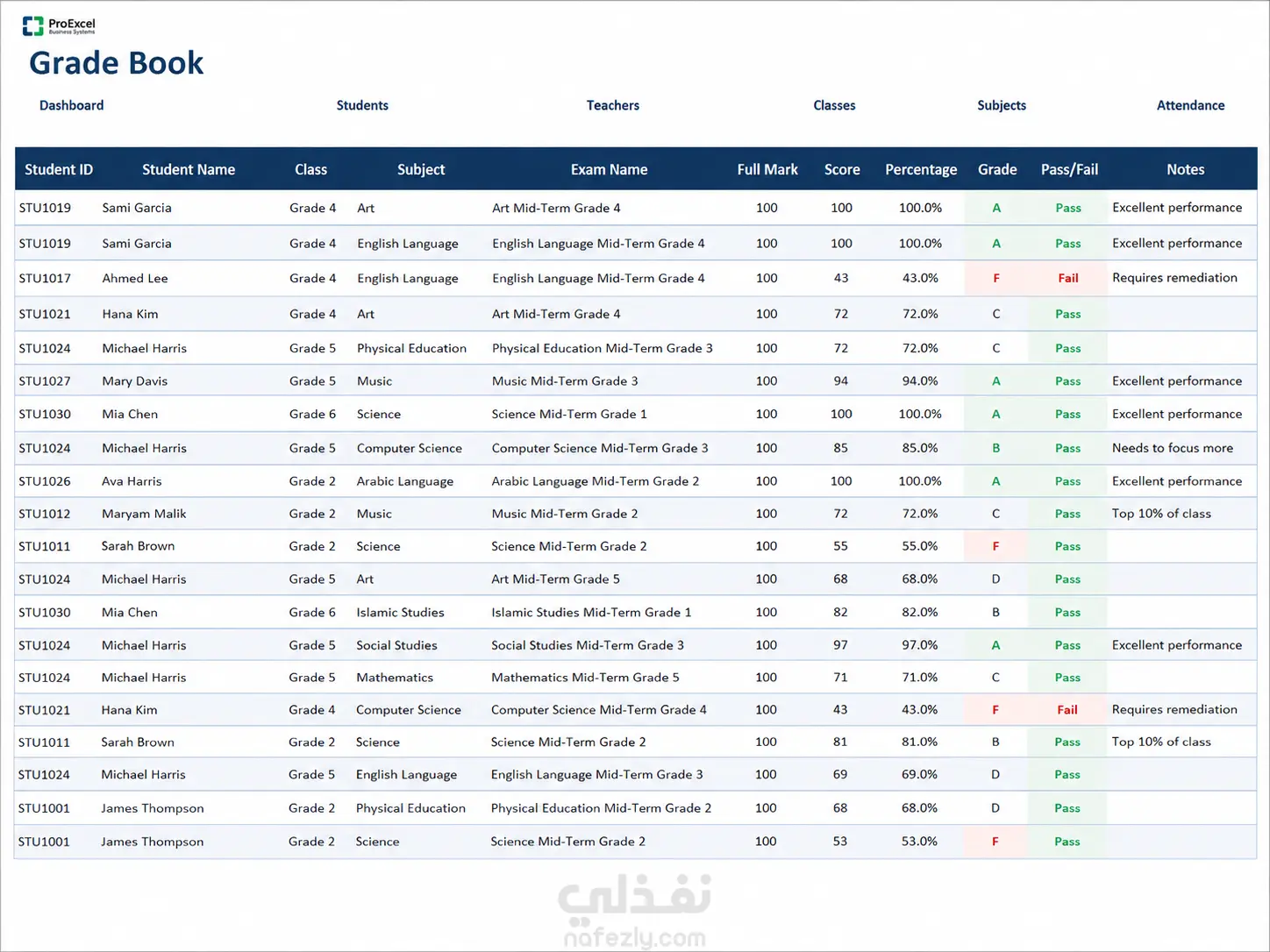Click the Grade Book title
1270x952 pixels.
tap(116, 63)
